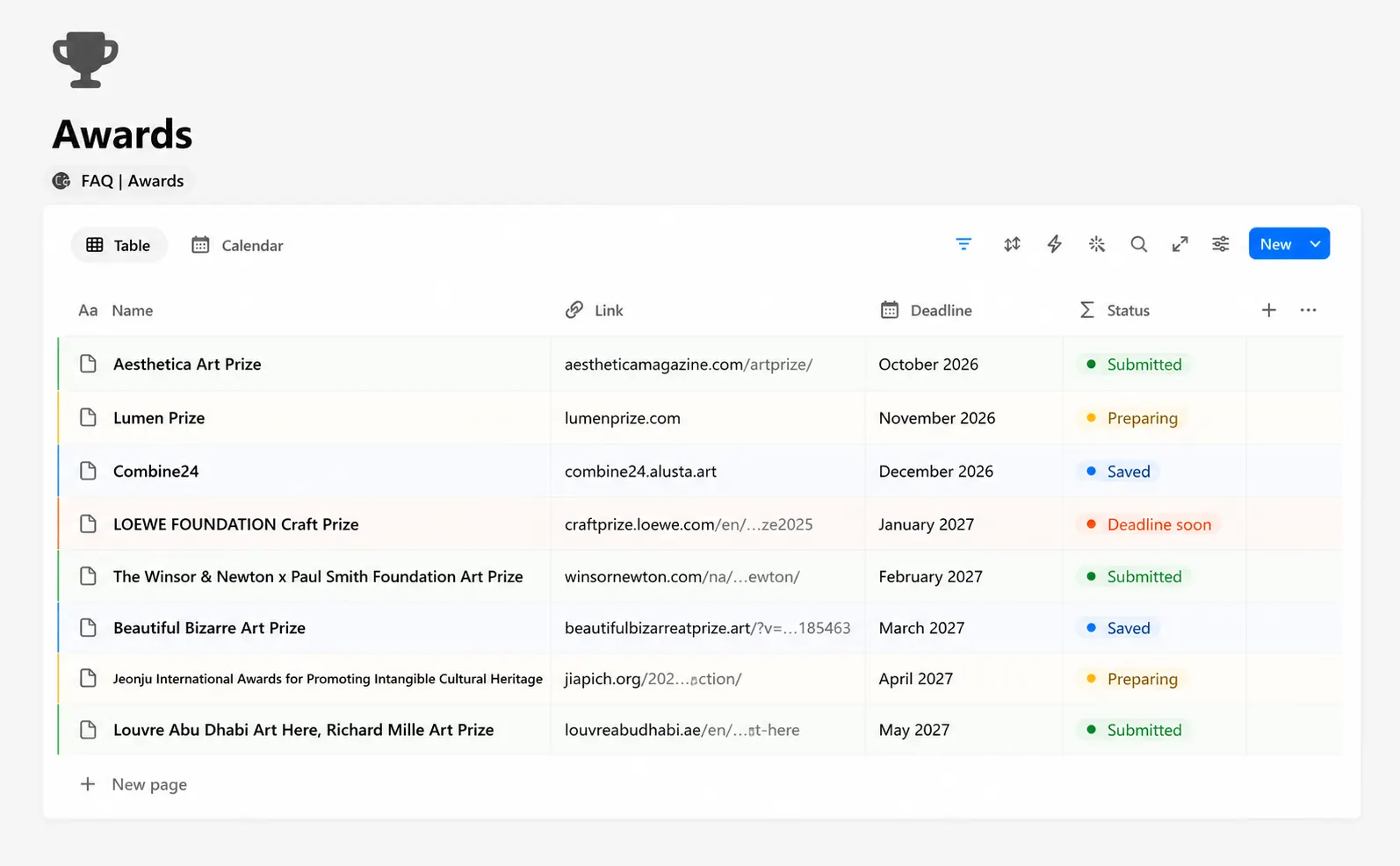This screenshot has width=1400, height=866.
Task: Open the lumenprize.com link
Action: click(622, 417)
